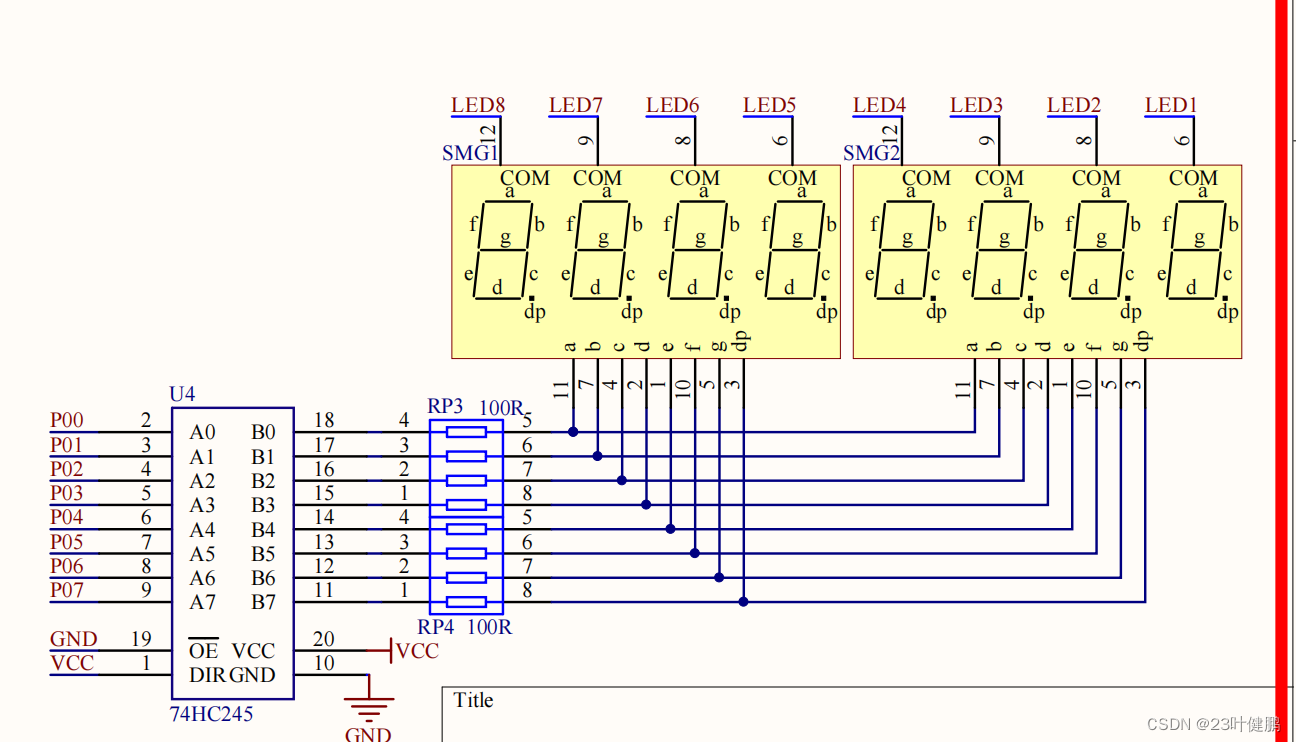This screenshot has height=742, width=1296.
Task: Click the junction dot on the B7 wire
Action: [743, 602]
